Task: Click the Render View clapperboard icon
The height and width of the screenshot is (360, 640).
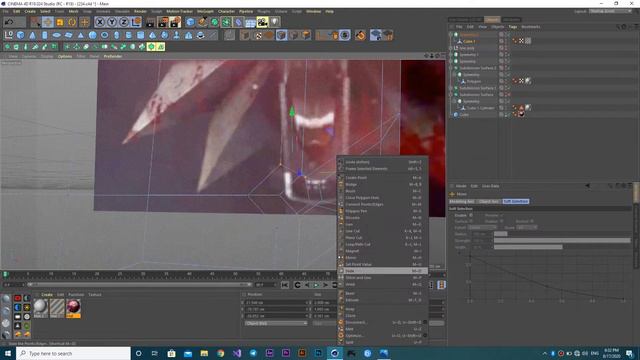Action: click(151, 22)
